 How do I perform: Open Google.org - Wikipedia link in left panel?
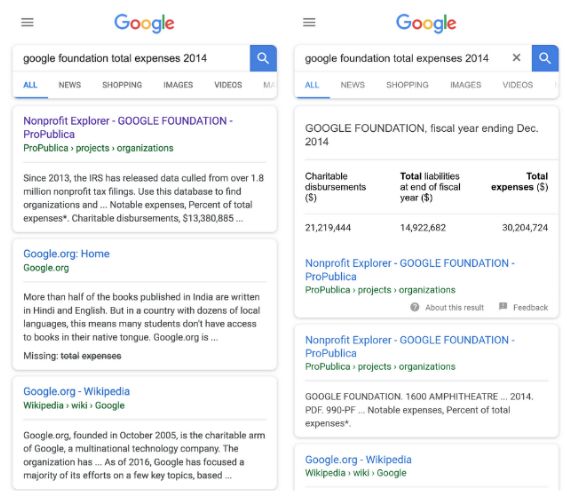76,391
